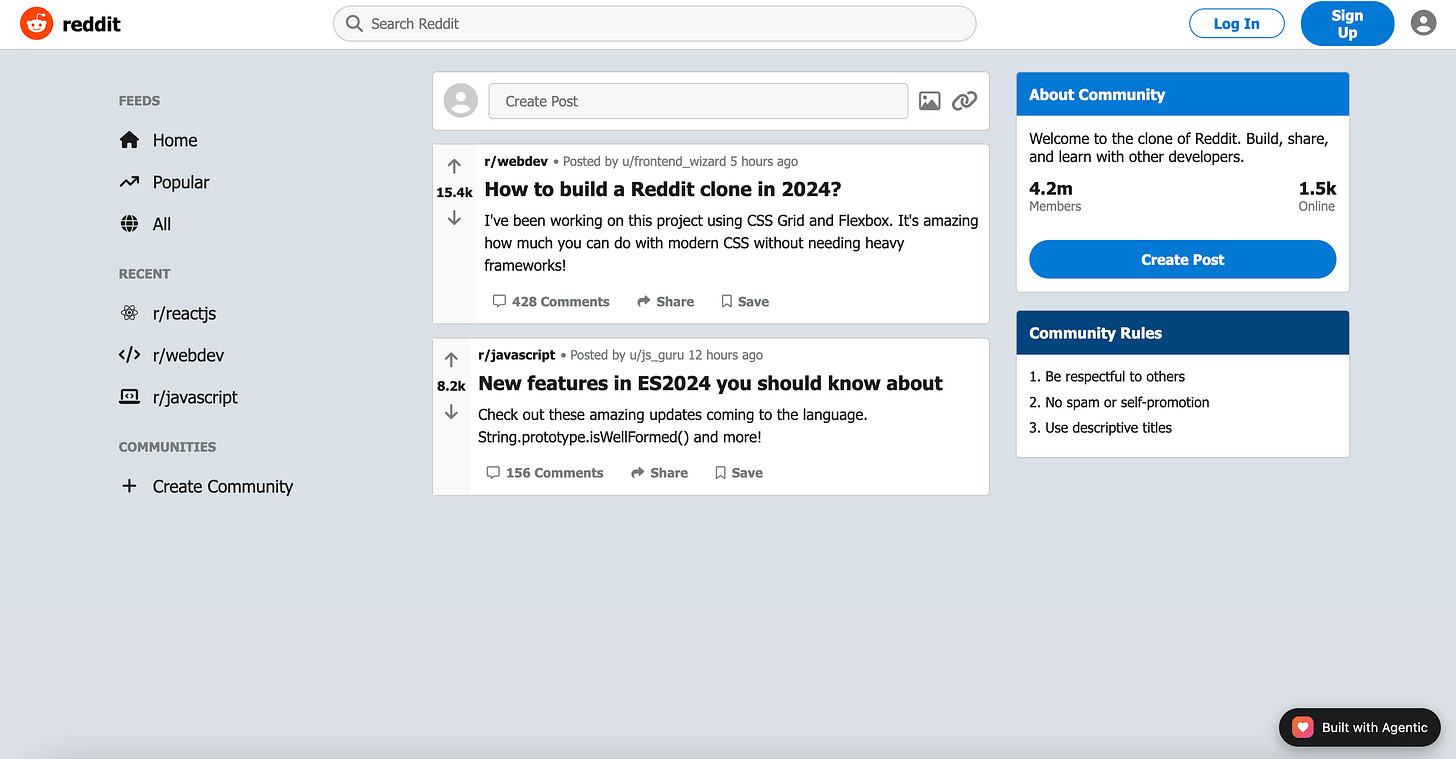
Task: Click the image upload icon beside Create Post
Action: (930, 101)
